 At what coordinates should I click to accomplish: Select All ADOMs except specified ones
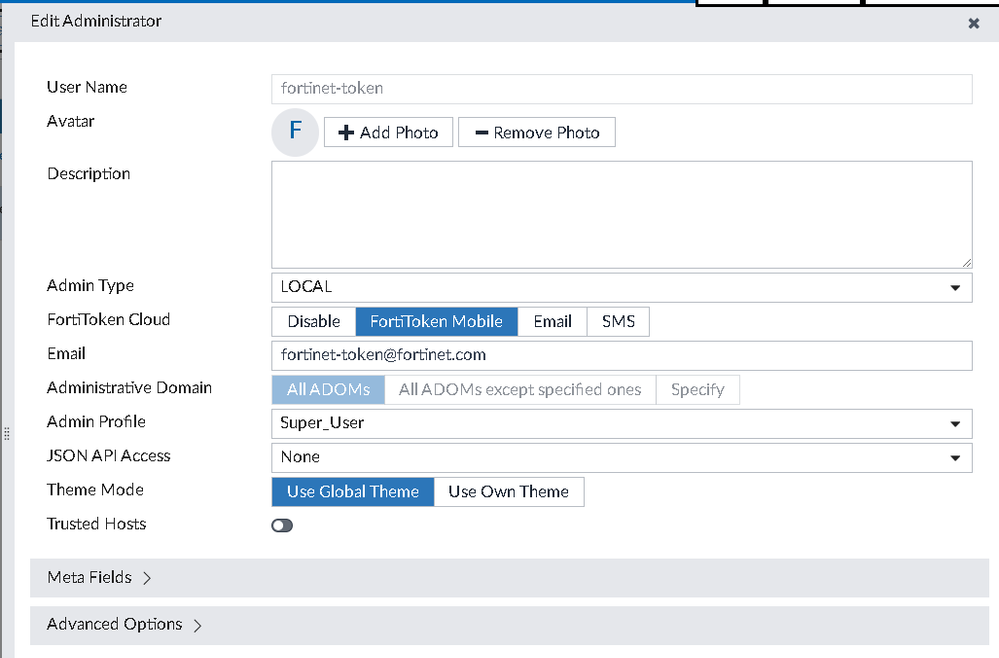[x=520, y=389]
